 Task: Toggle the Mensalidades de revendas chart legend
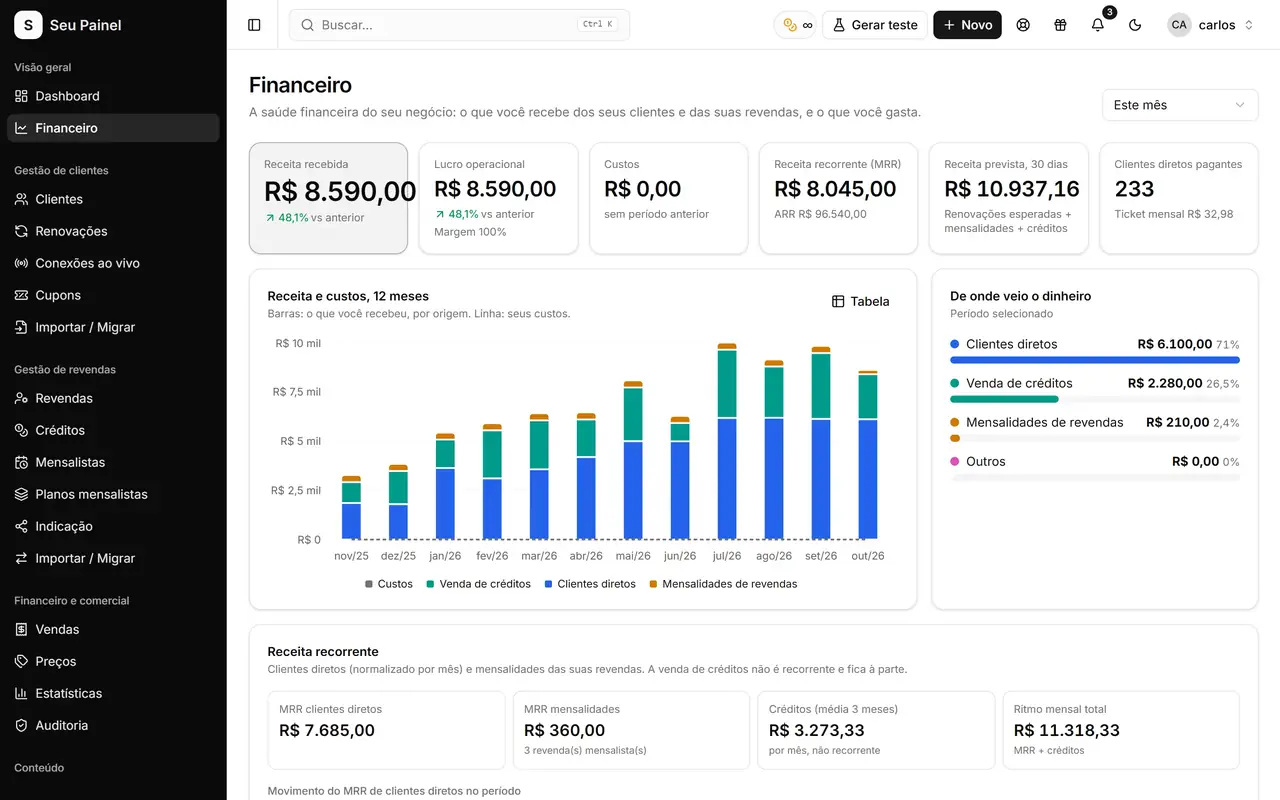point(723,584)
